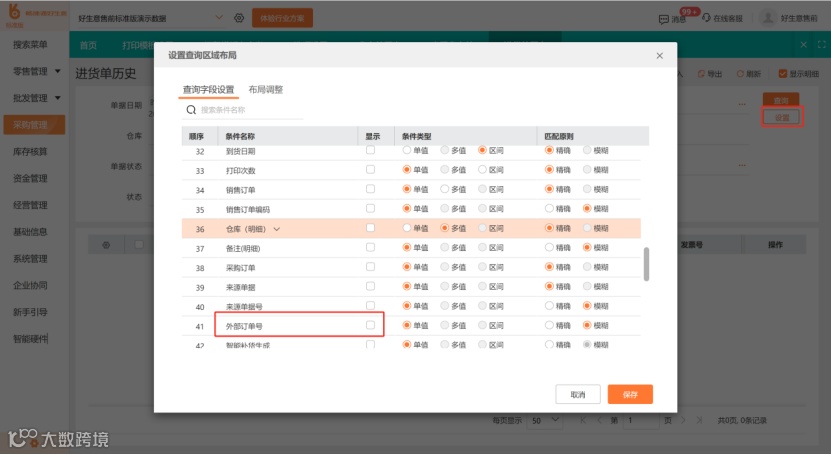Open the 消息 messages icon
The image size is (831, 455).
[x=663, y=19]
